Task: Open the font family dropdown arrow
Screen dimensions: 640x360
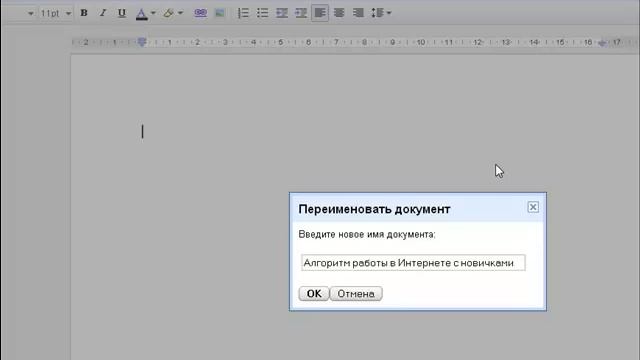Action: click(30, 13)
